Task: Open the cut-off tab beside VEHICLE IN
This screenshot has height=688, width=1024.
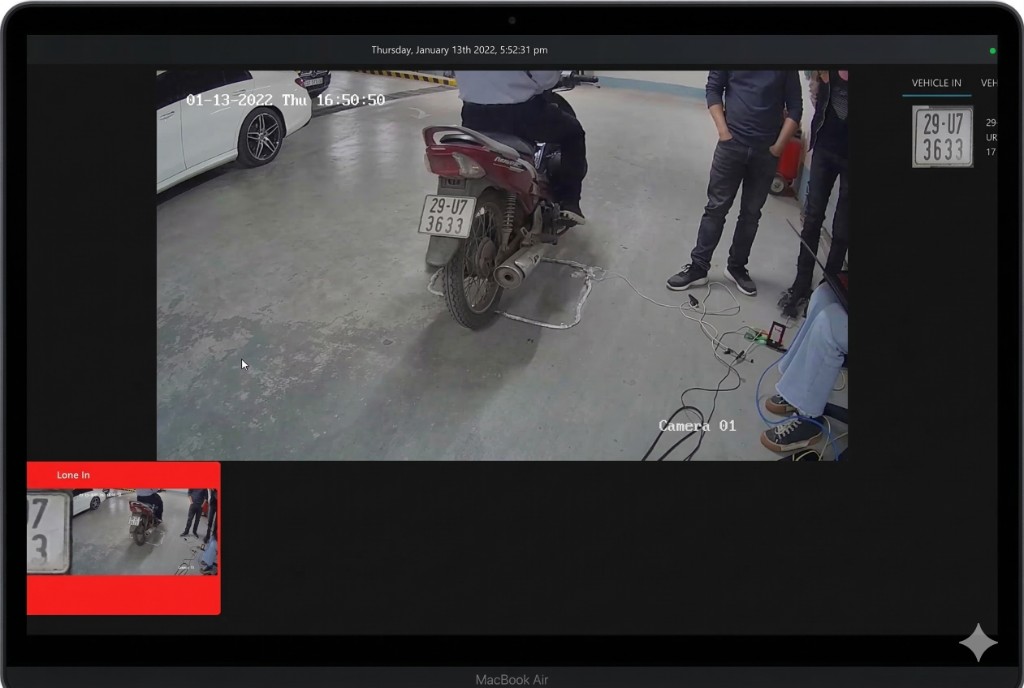Action: coord(988,83)
